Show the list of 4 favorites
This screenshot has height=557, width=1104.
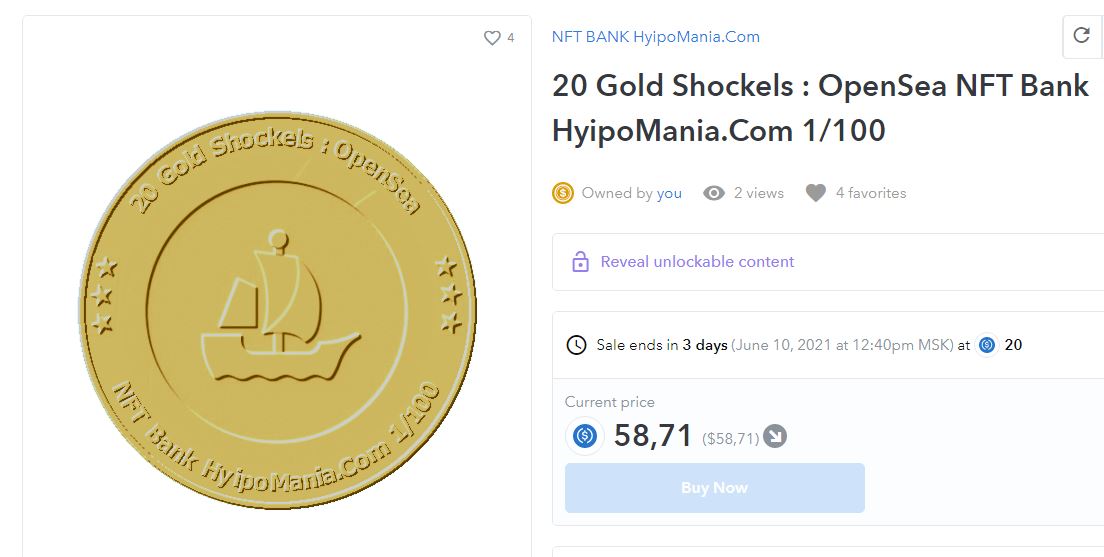(x=870, y=193)
